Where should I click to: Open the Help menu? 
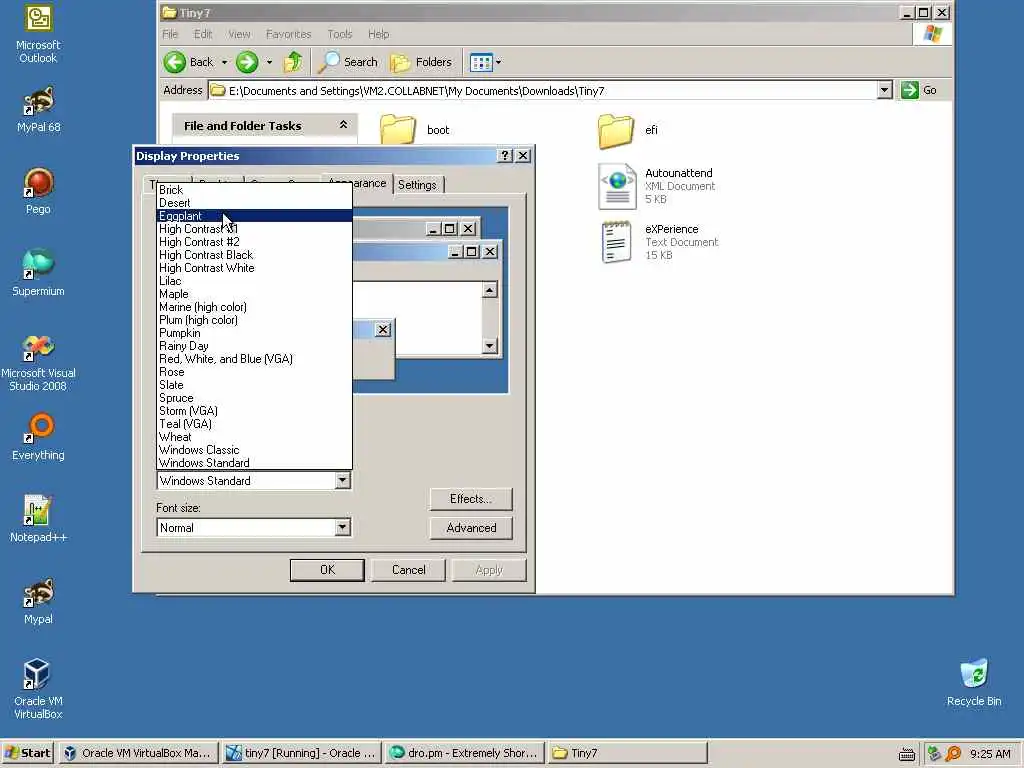pyautogui.click(x=378, y=34)
